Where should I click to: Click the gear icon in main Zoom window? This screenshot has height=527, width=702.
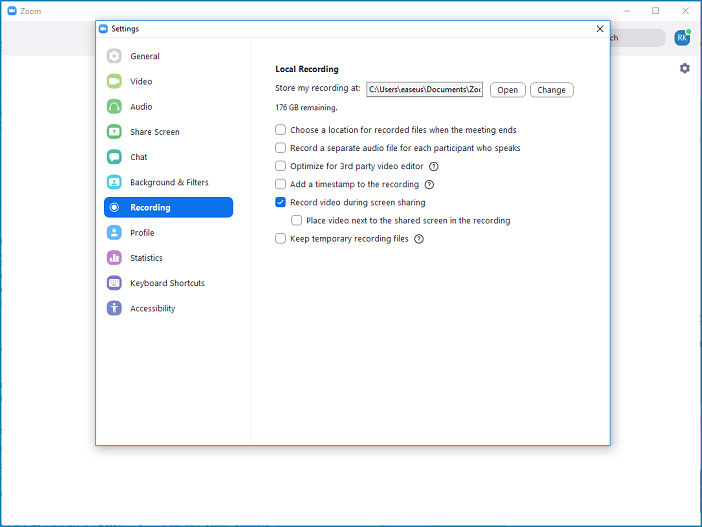(685, 68)
